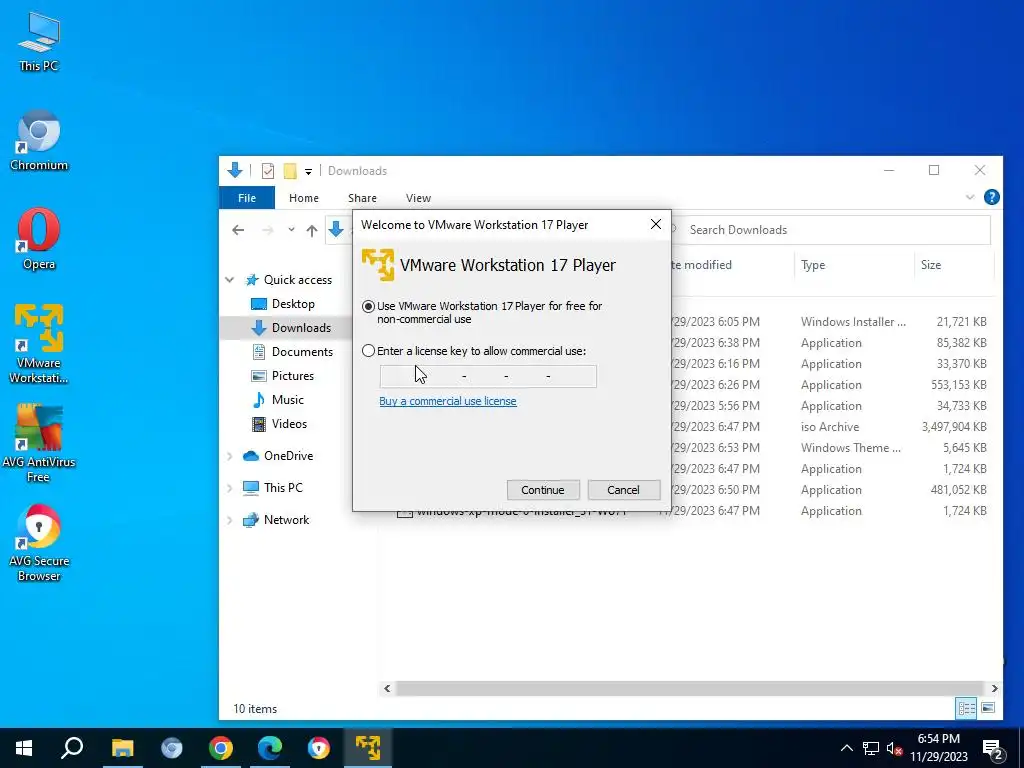Select Music in navigation pane
Screen dimensions: 1024x768
tap(287, 400)
